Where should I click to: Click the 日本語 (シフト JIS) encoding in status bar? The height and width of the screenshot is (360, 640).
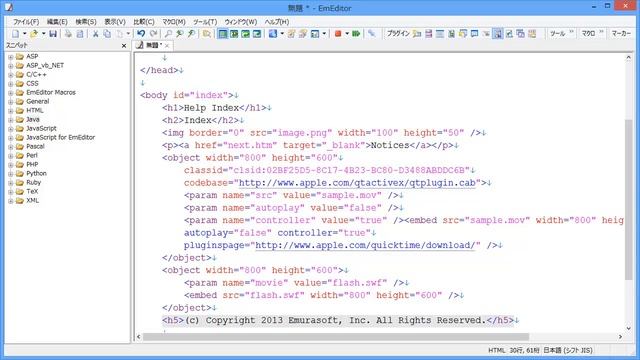568,350
